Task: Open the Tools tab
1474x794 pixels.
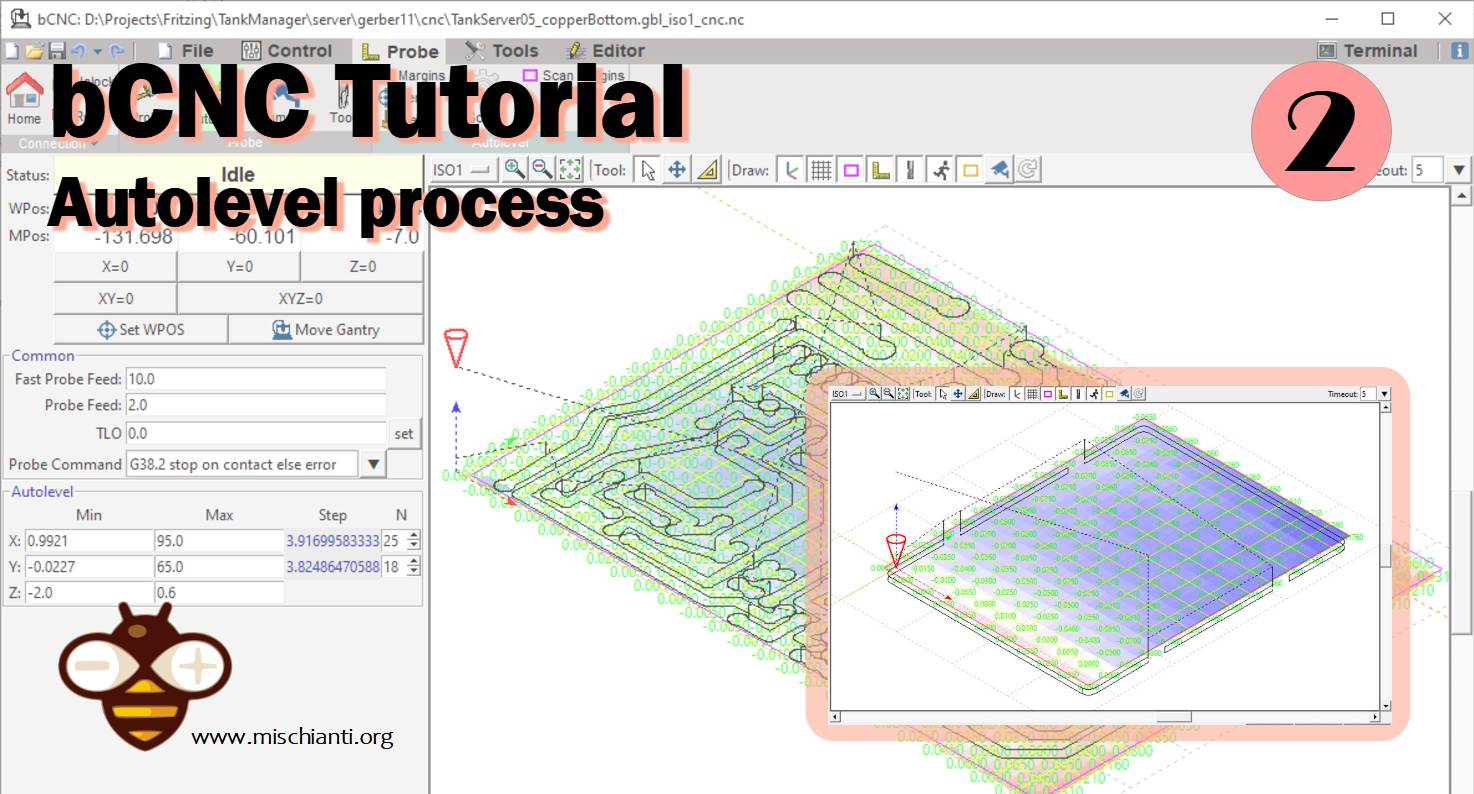Action: [502, 51]
